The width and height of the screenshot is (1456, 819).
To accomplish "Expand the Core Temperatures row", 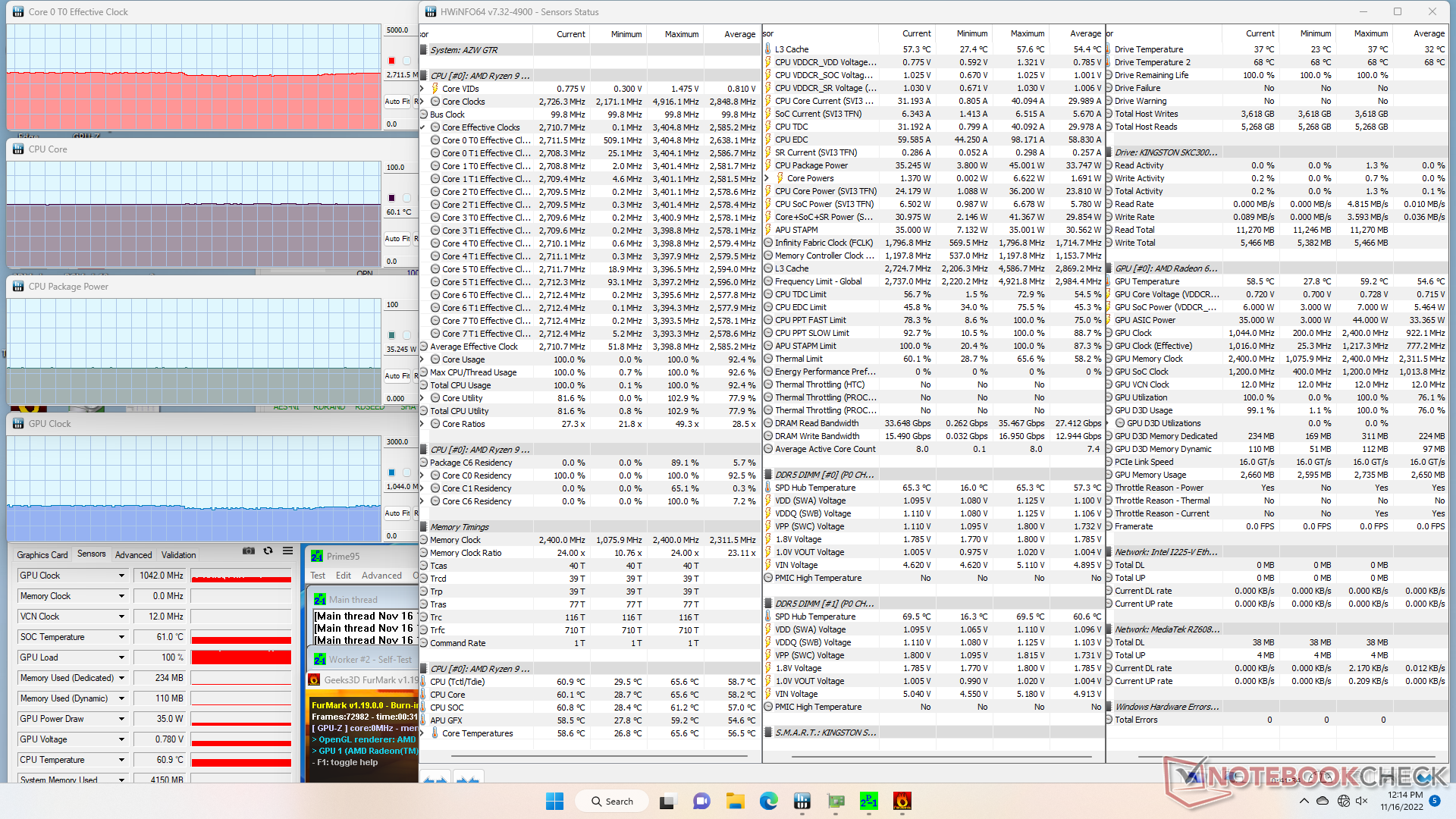I will (422, 733).
